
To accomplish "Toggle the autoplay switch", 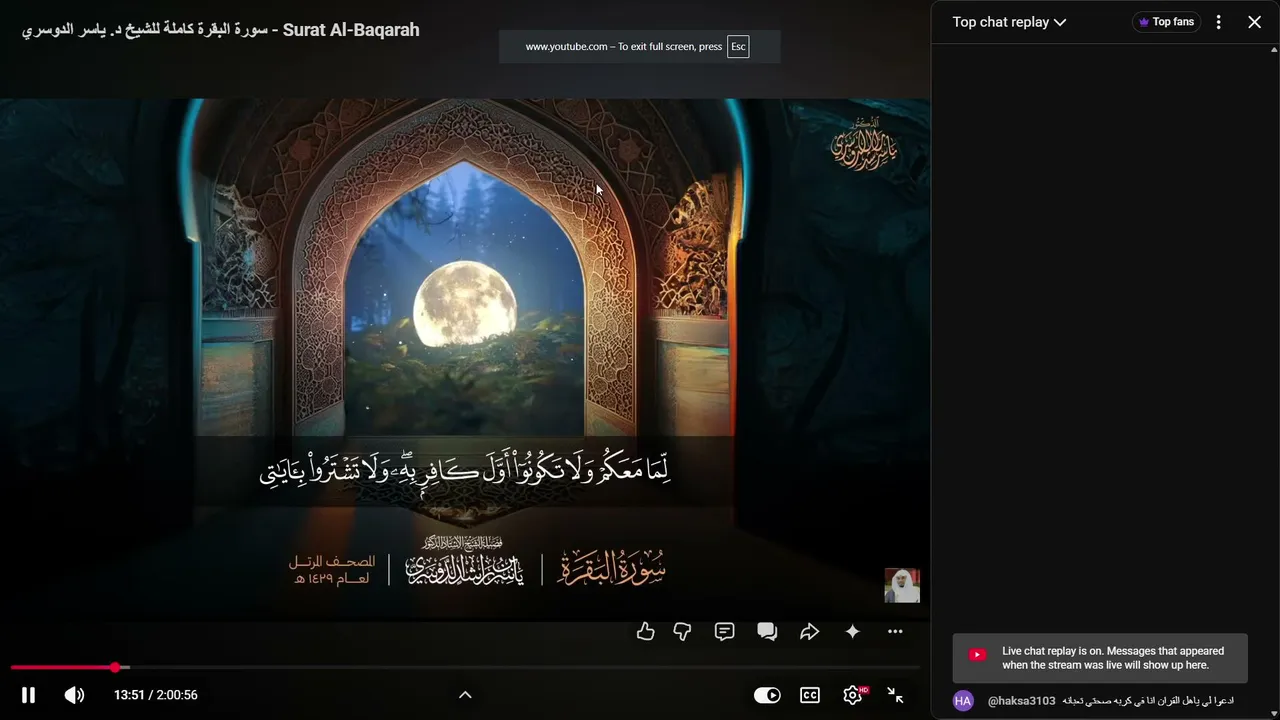I will 767,695.
